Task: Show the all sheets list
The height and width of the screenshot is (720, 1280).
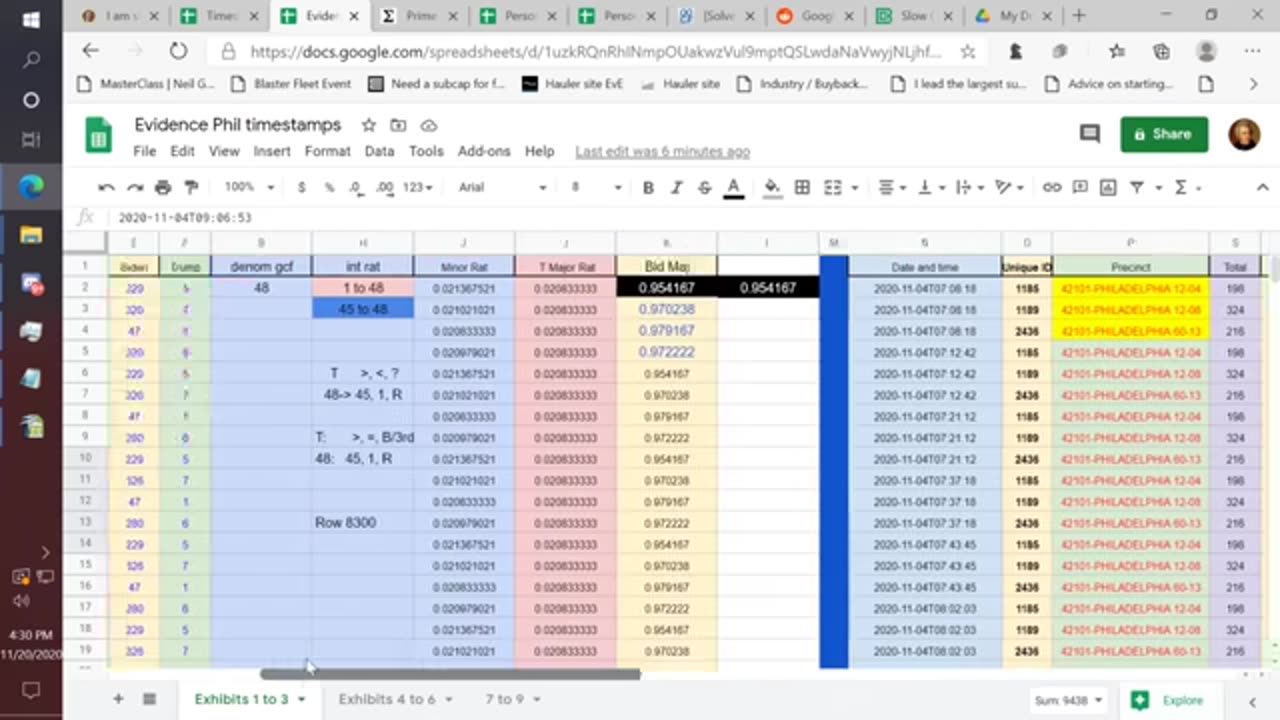Action: coord(149,699)
